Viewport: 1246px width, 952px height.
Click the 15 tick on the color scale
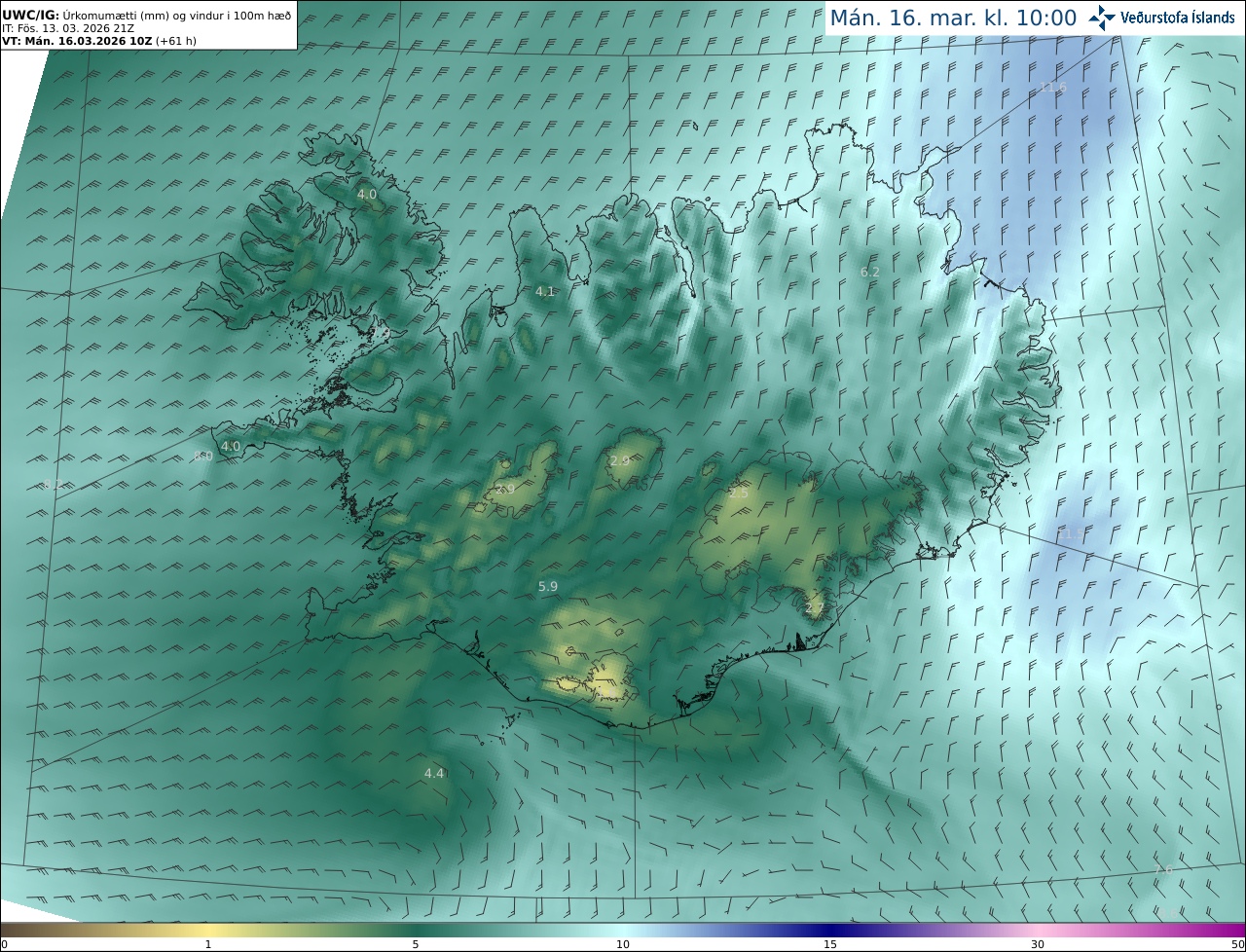[830, 944]
